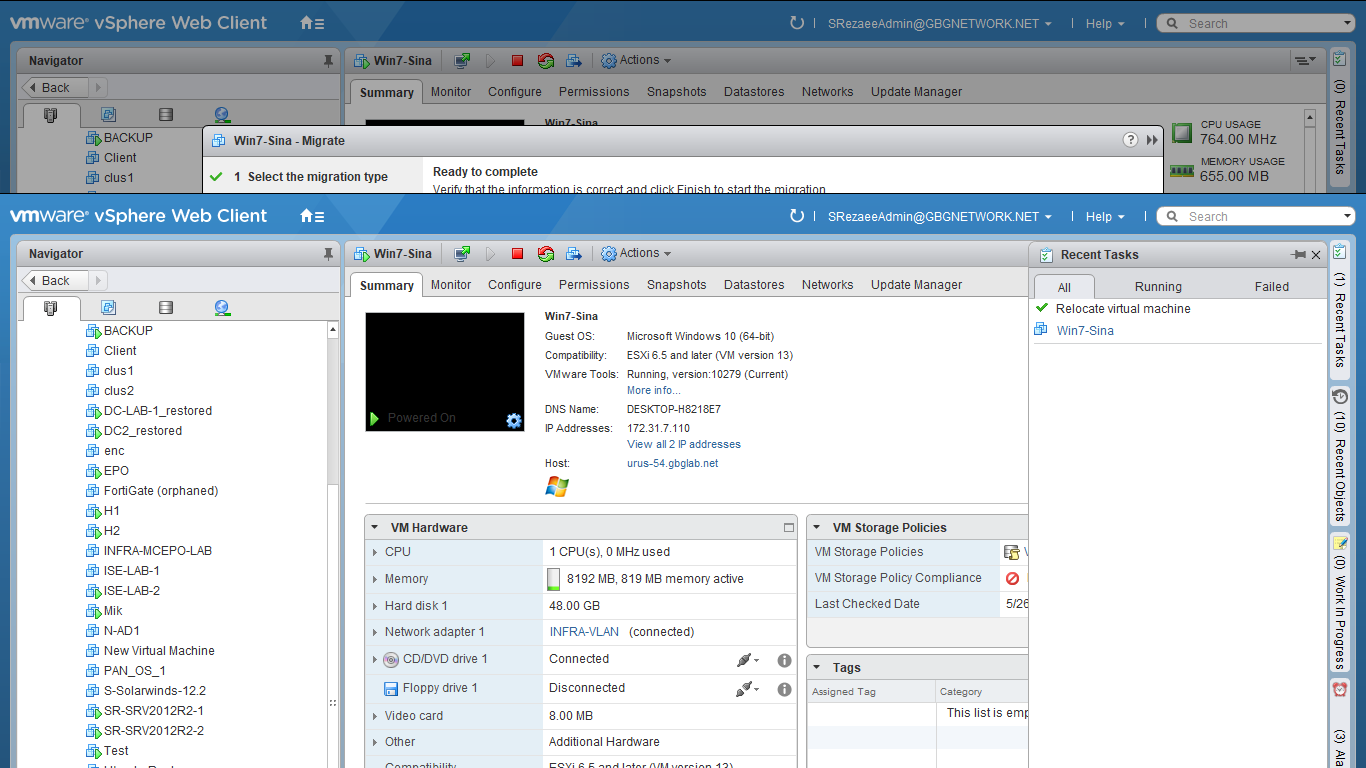Collapse the VM Hardware section
The image size is (1366, 768).
click(x=375, y=528)
